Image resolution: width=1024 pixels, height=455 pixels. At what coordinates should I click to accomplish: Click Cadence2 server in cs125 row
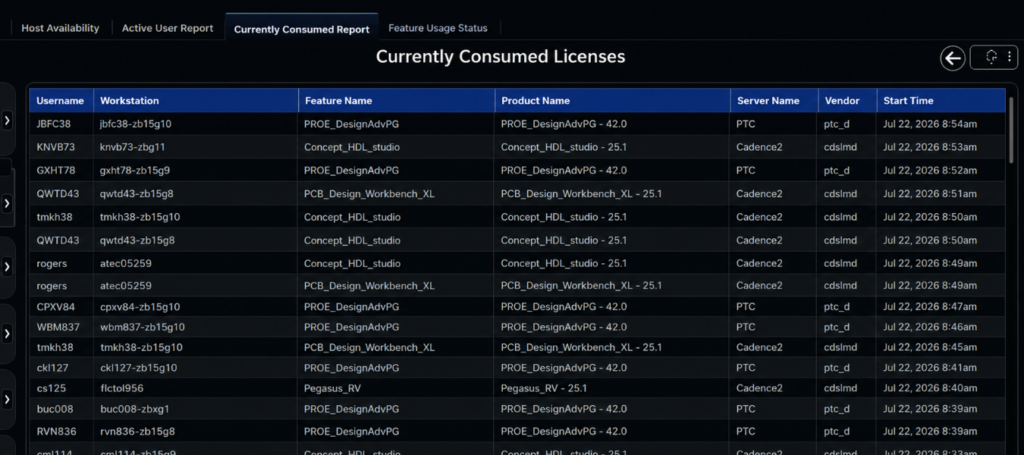point(759,388)
